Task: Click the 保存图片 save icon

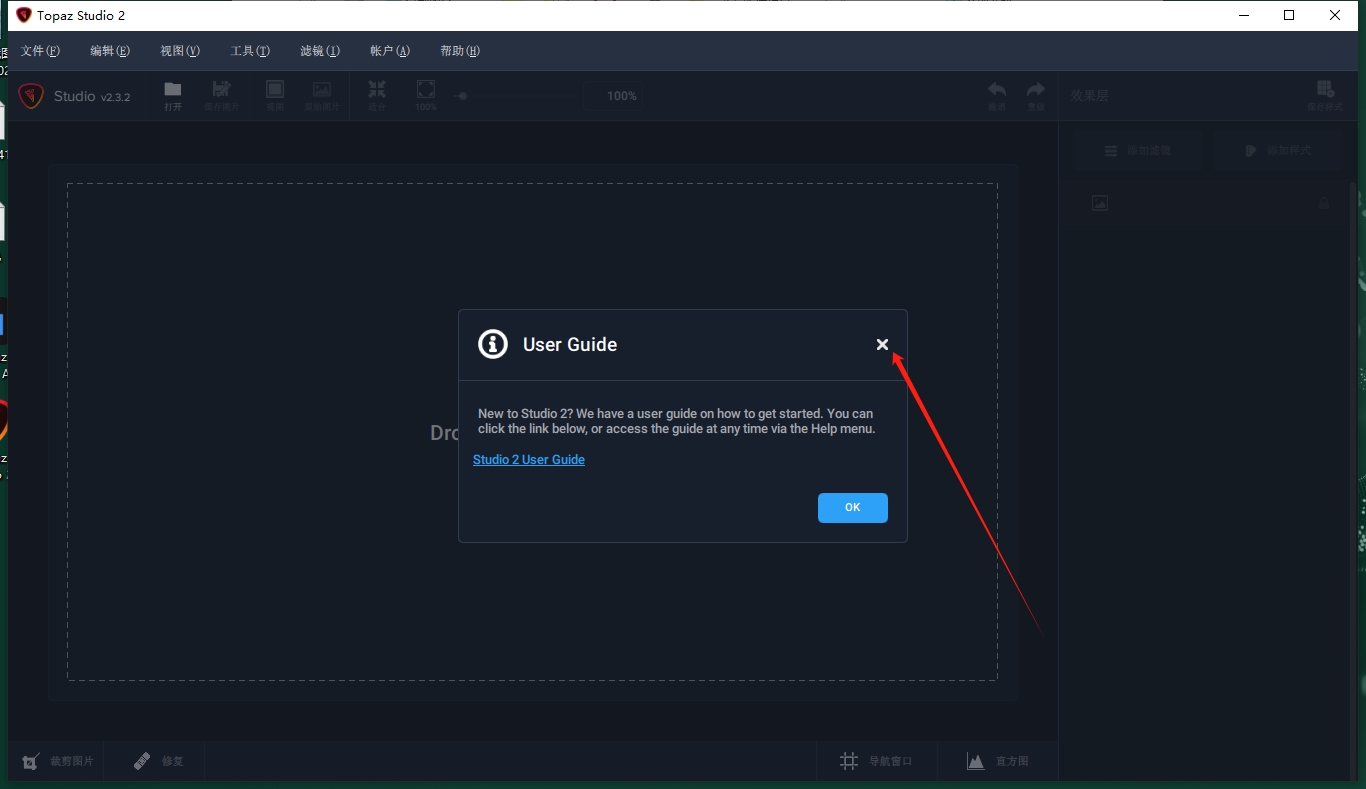Action: pos(222,89)
